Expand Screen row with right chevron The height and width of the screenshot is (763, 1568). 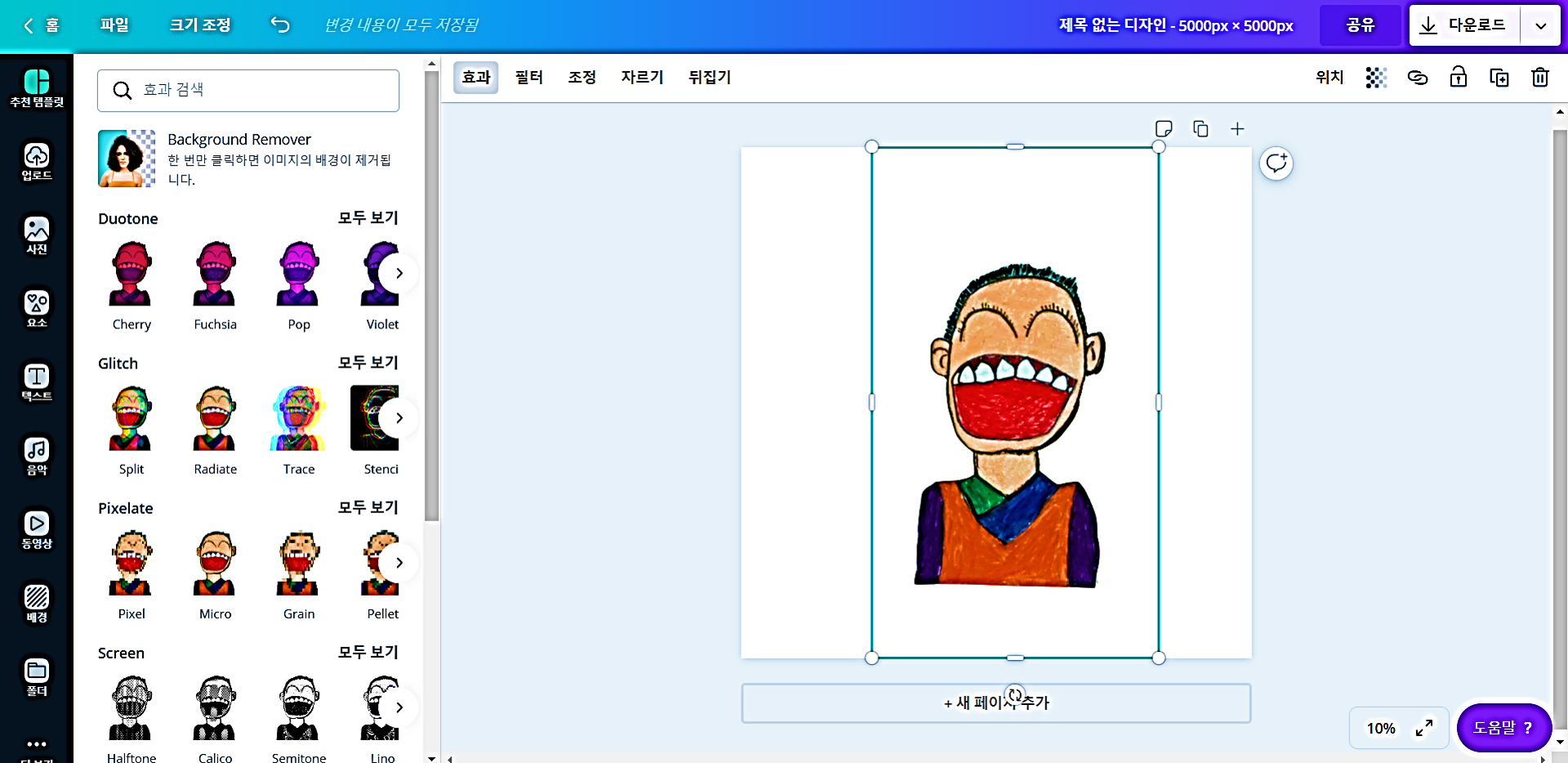point(399,707)
